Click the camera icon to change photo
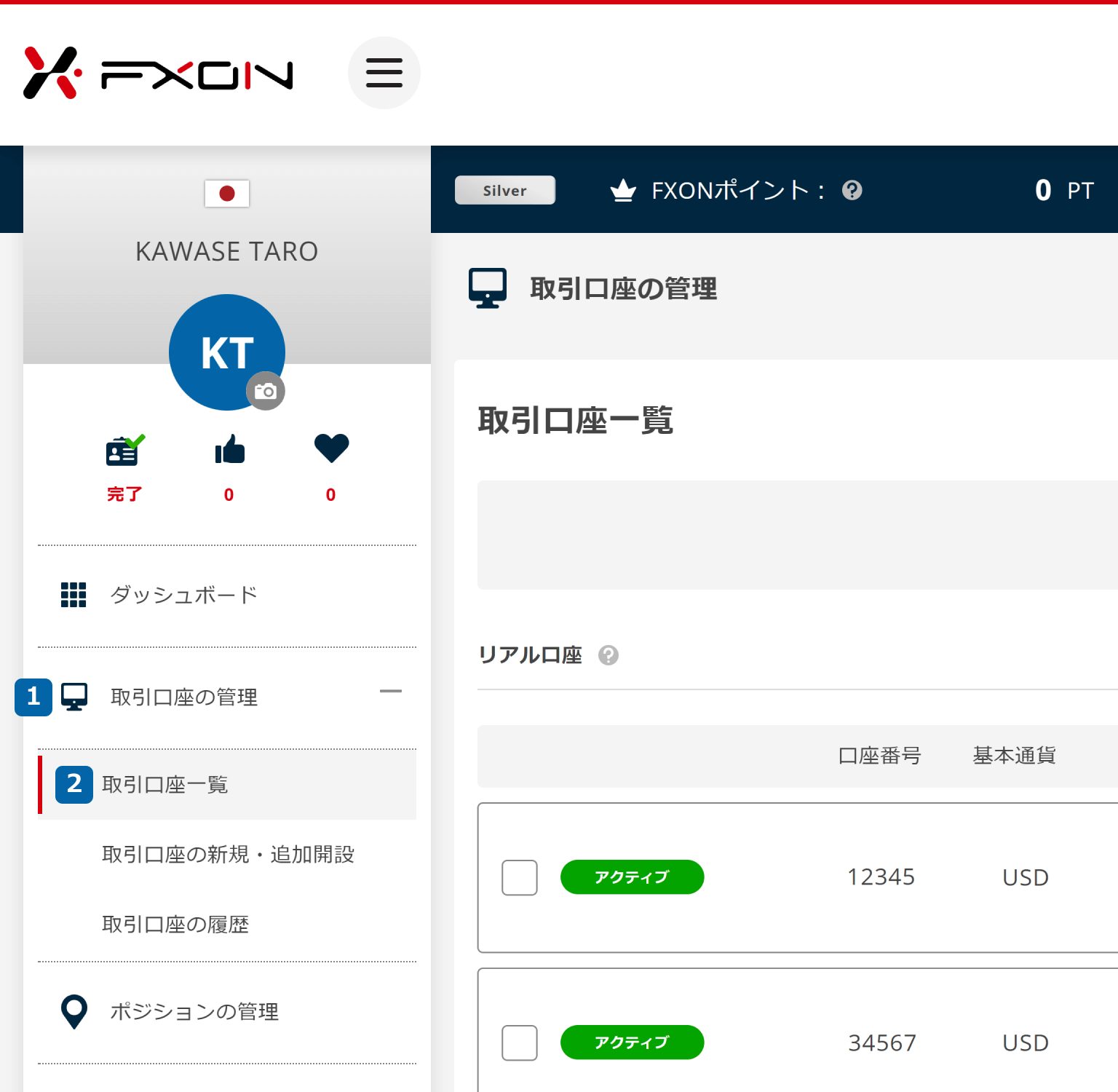The image size is (1118, 1092). pyautogui.click(x=266, y=391)
